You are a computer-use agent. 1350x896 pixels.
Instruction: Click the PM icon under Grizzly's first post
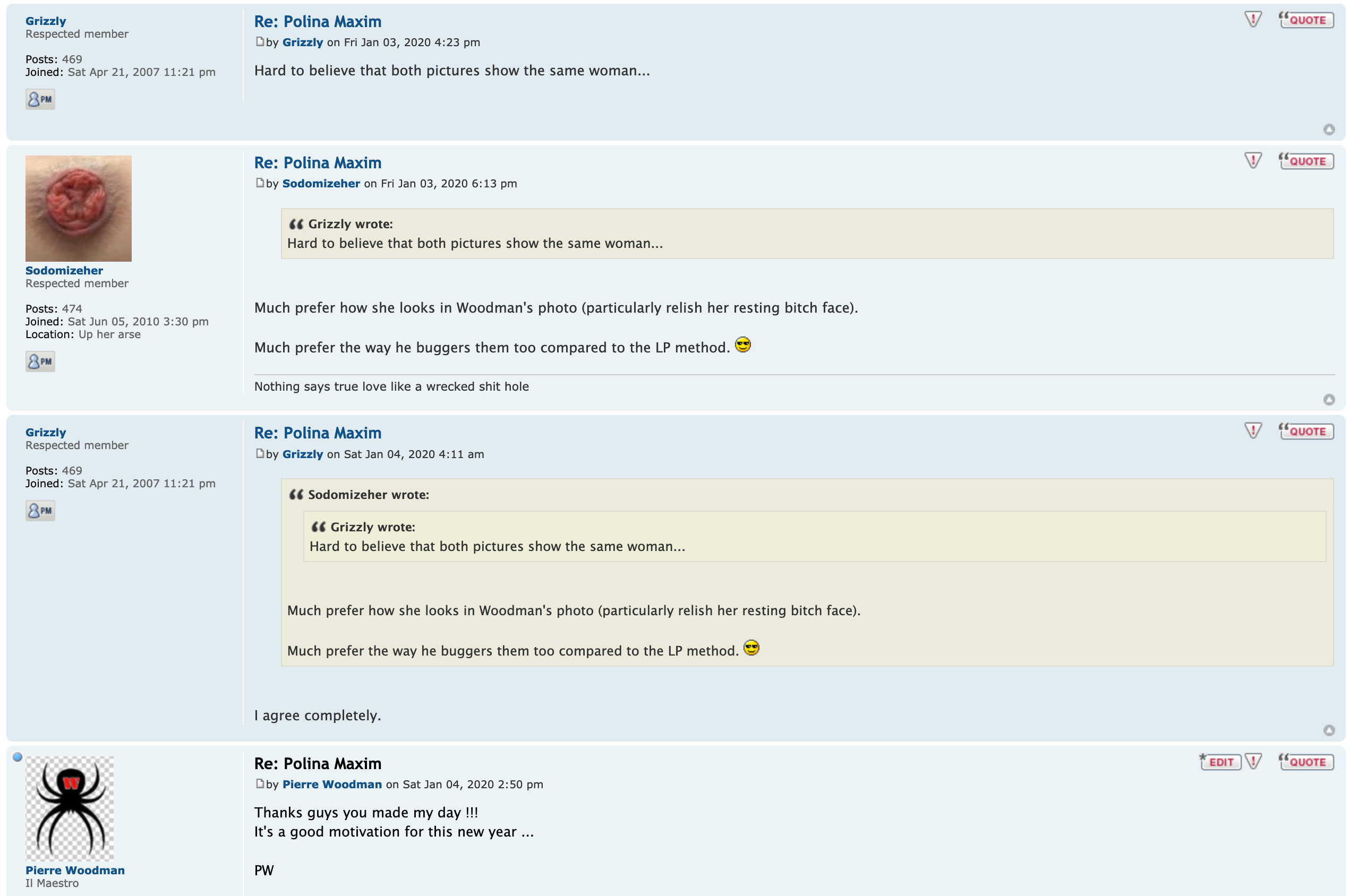click(x=40, y=99)
